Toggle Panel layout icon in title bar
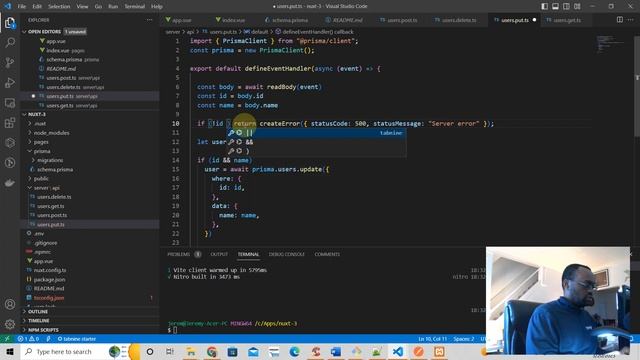640x360 pixels. 556,6
